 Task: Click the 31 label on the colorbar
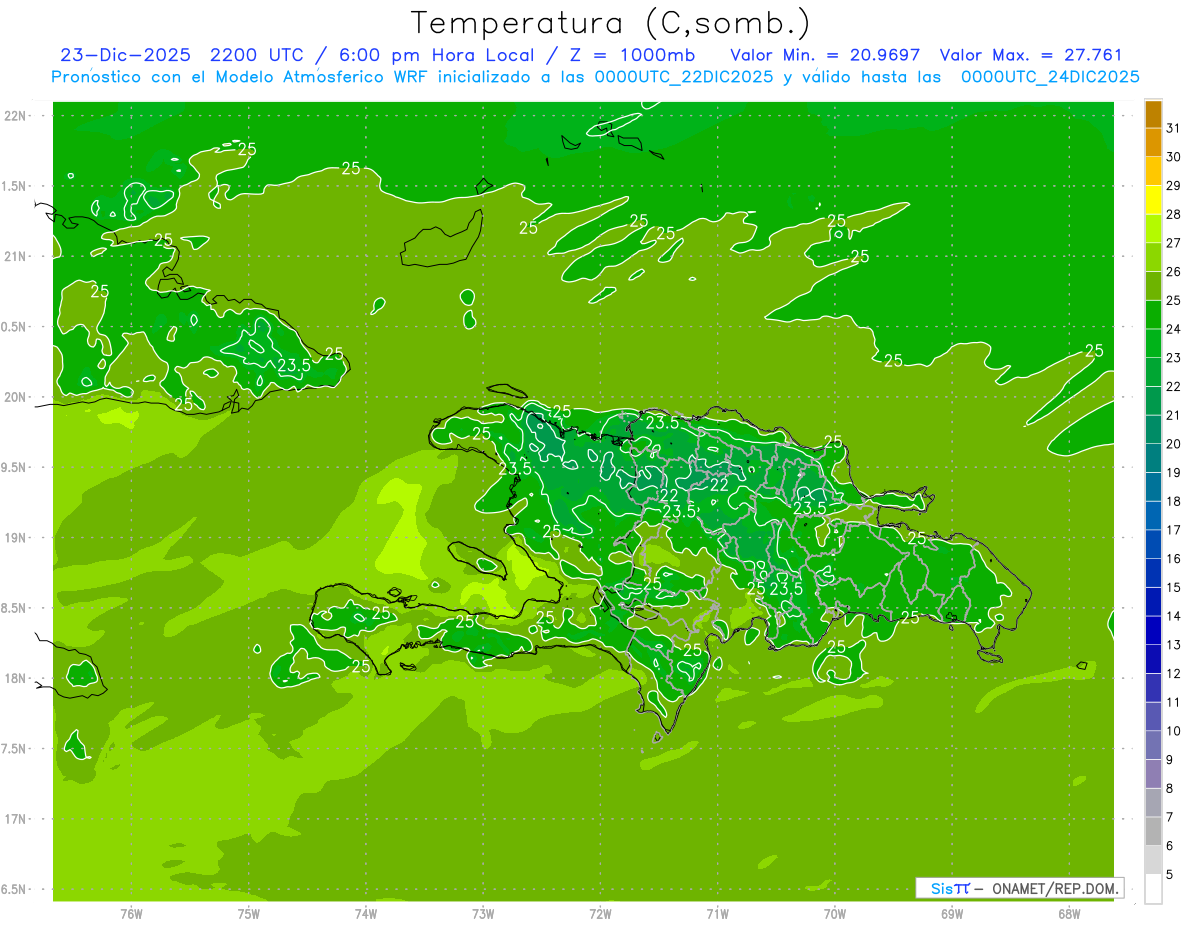tap(1173, 128)
